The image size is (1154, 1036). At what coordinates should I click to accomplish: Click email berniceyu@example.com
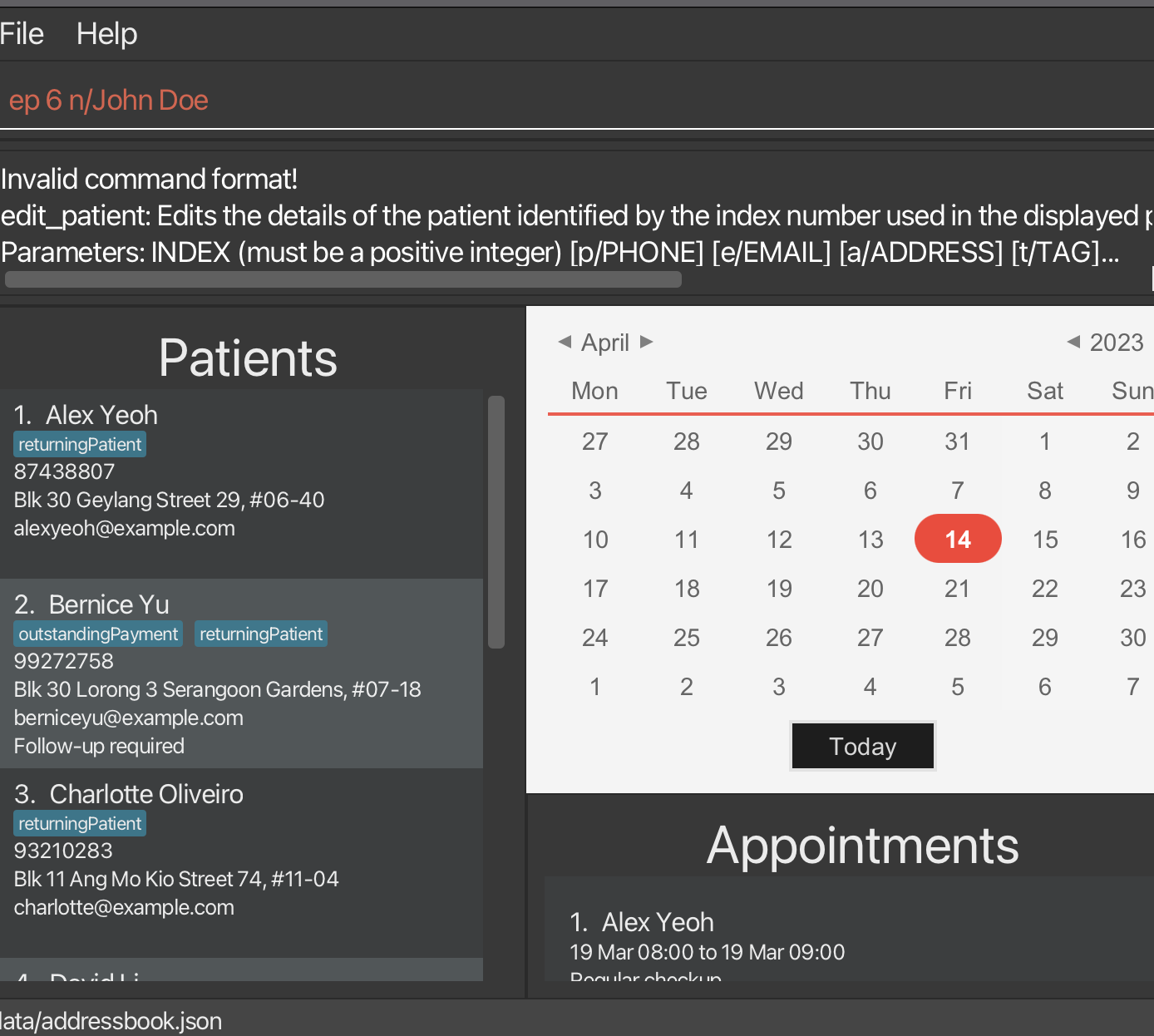click(129, 718)
